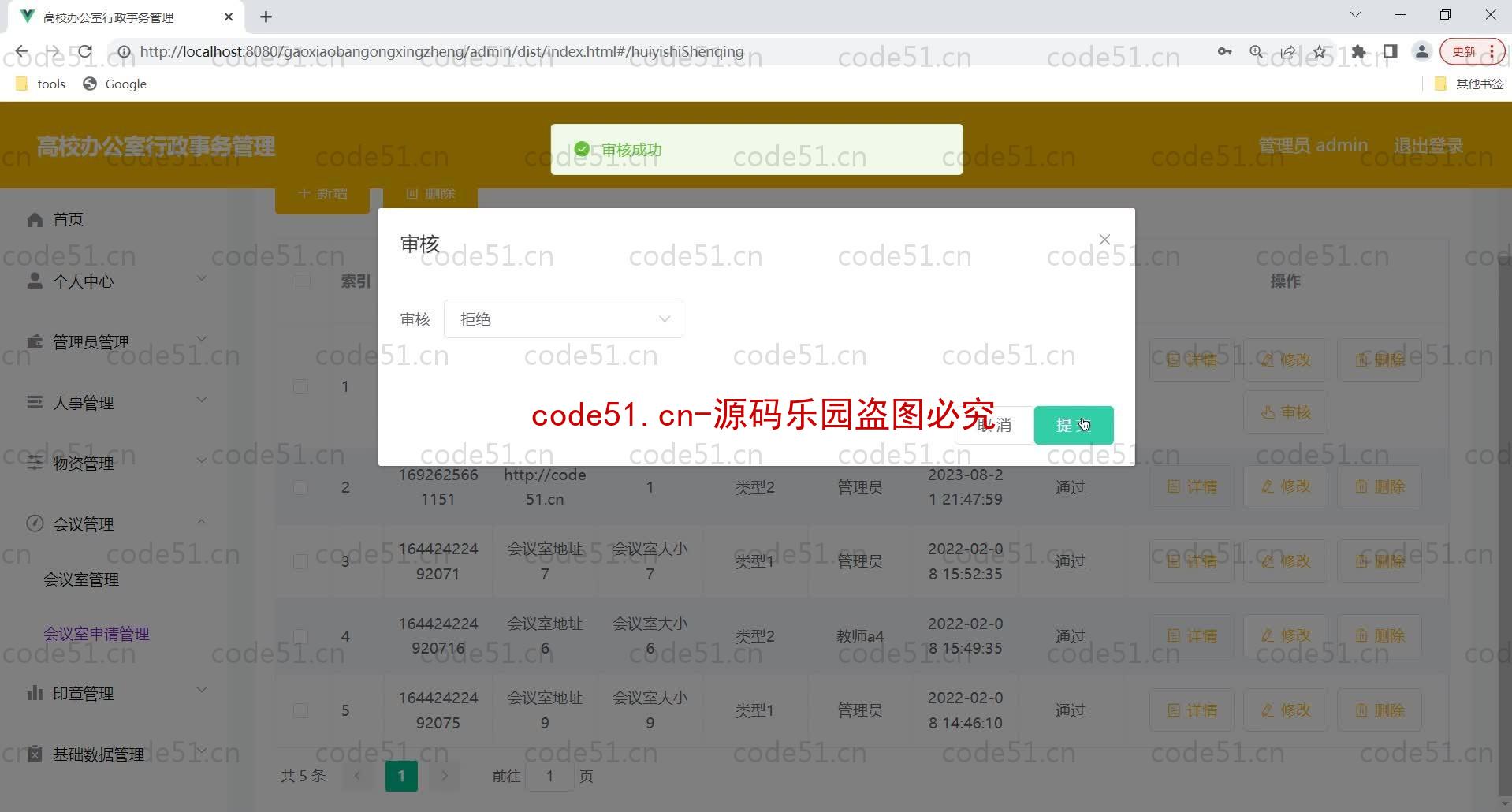Viewport: 1512px width, 812px height.
Task: Open 会议室管理 submenu item
Action: pos(81,579)
